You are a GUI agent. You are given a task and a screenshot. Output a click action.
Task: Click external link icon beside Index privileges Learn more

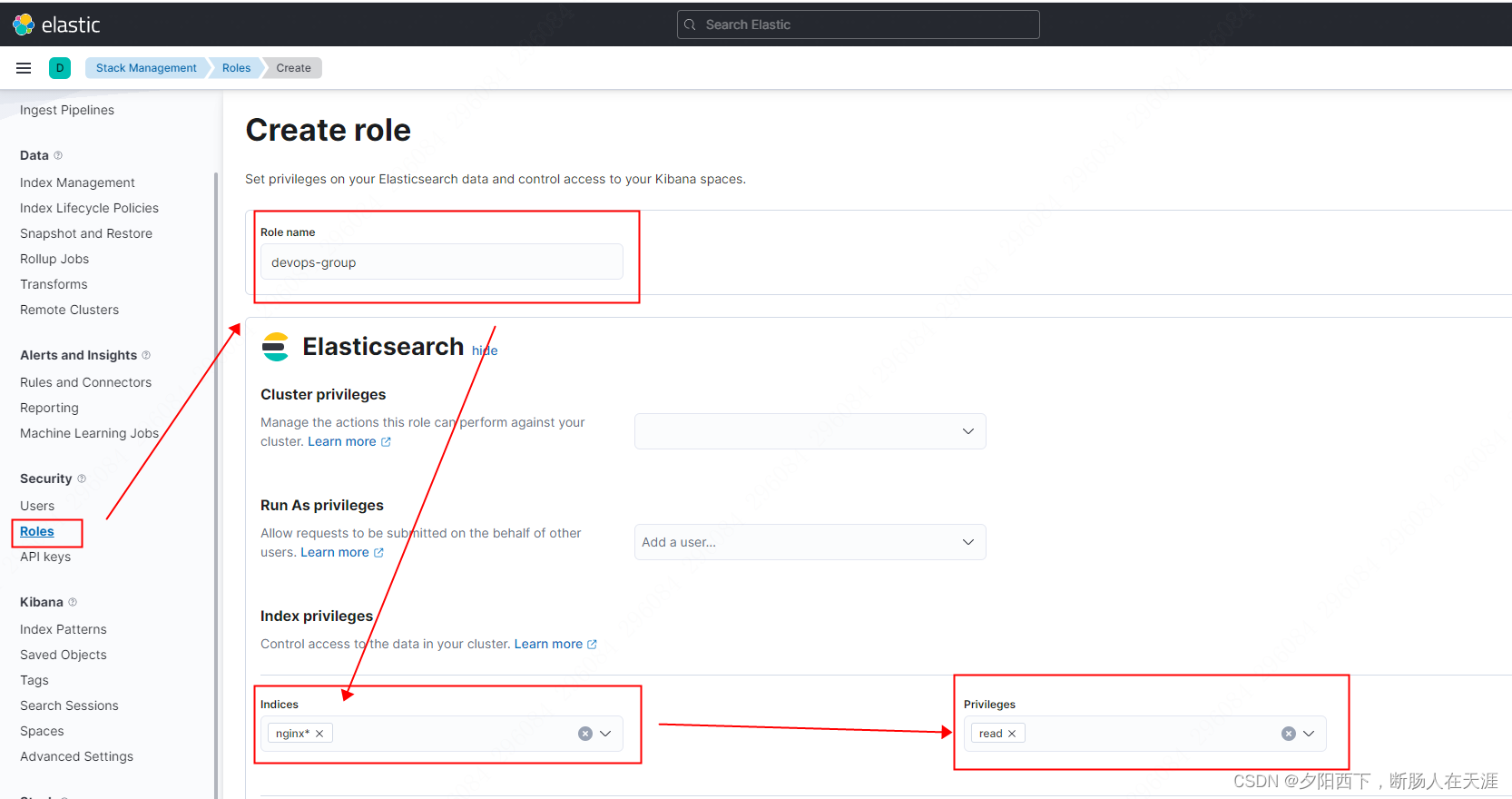pos(592,645)
